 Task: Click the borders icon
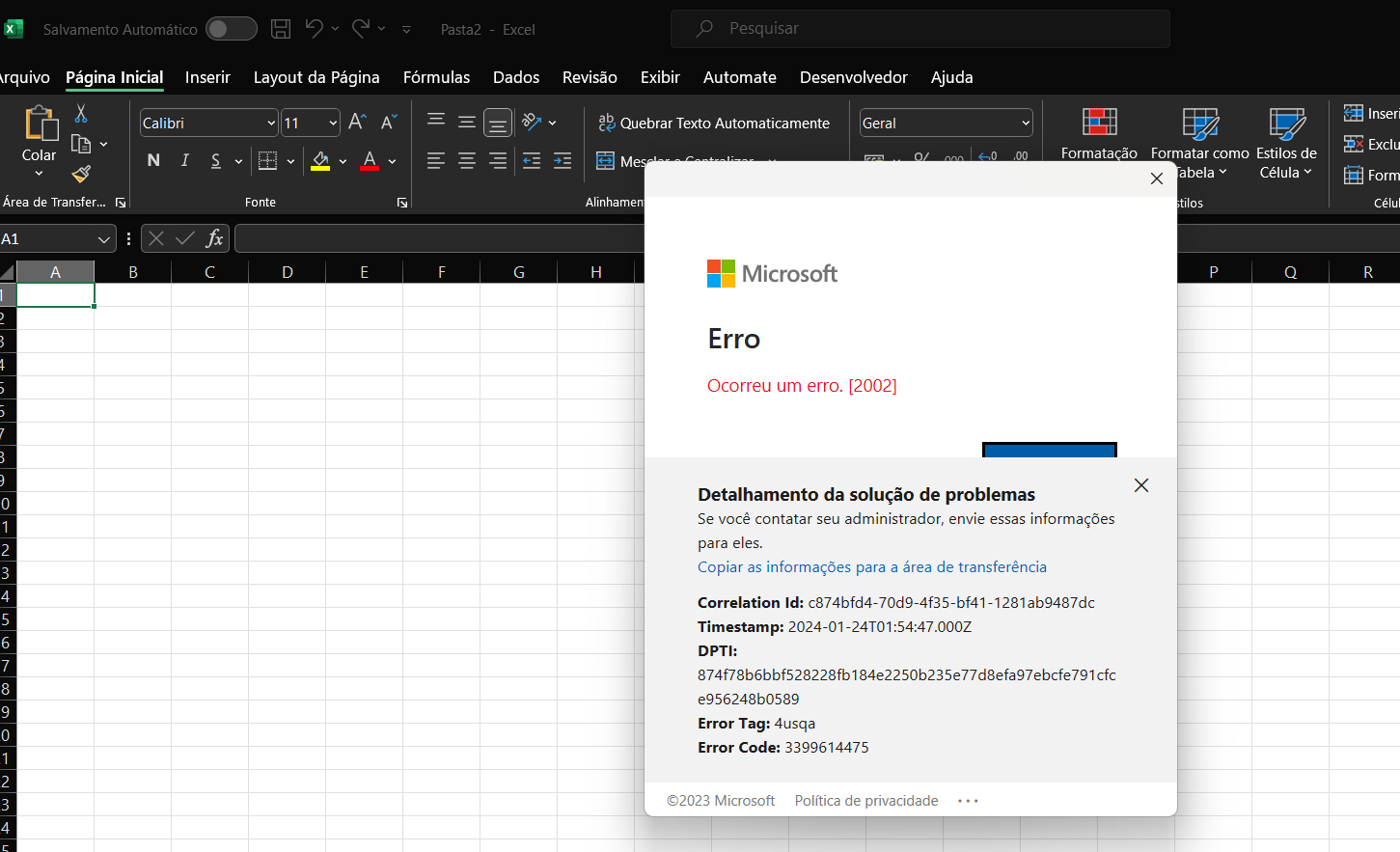(x=267, y=160)
